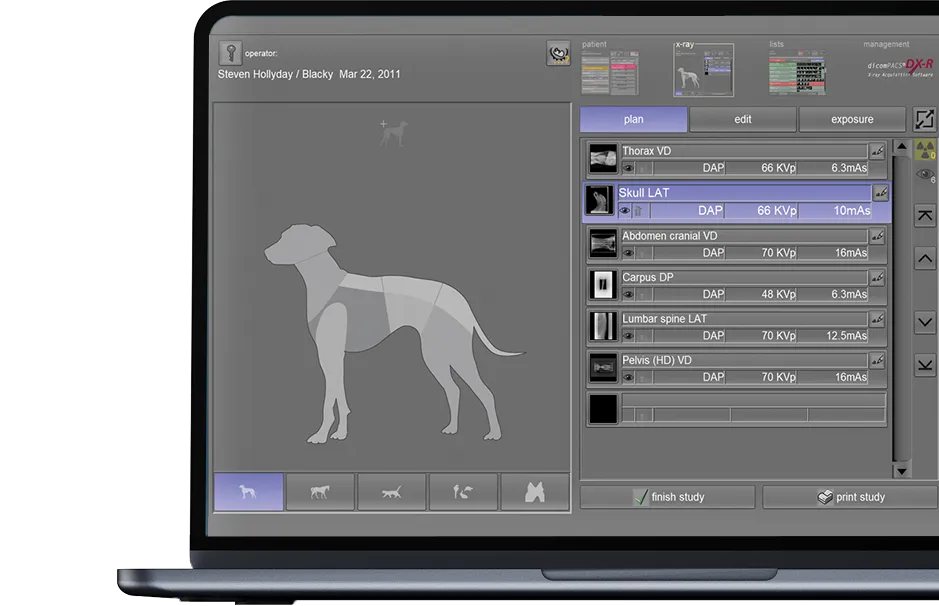This screenshot has height=606, width=939.
Task: Click the fullscreen expand arrows icon
Action: [x=924, y=120]
